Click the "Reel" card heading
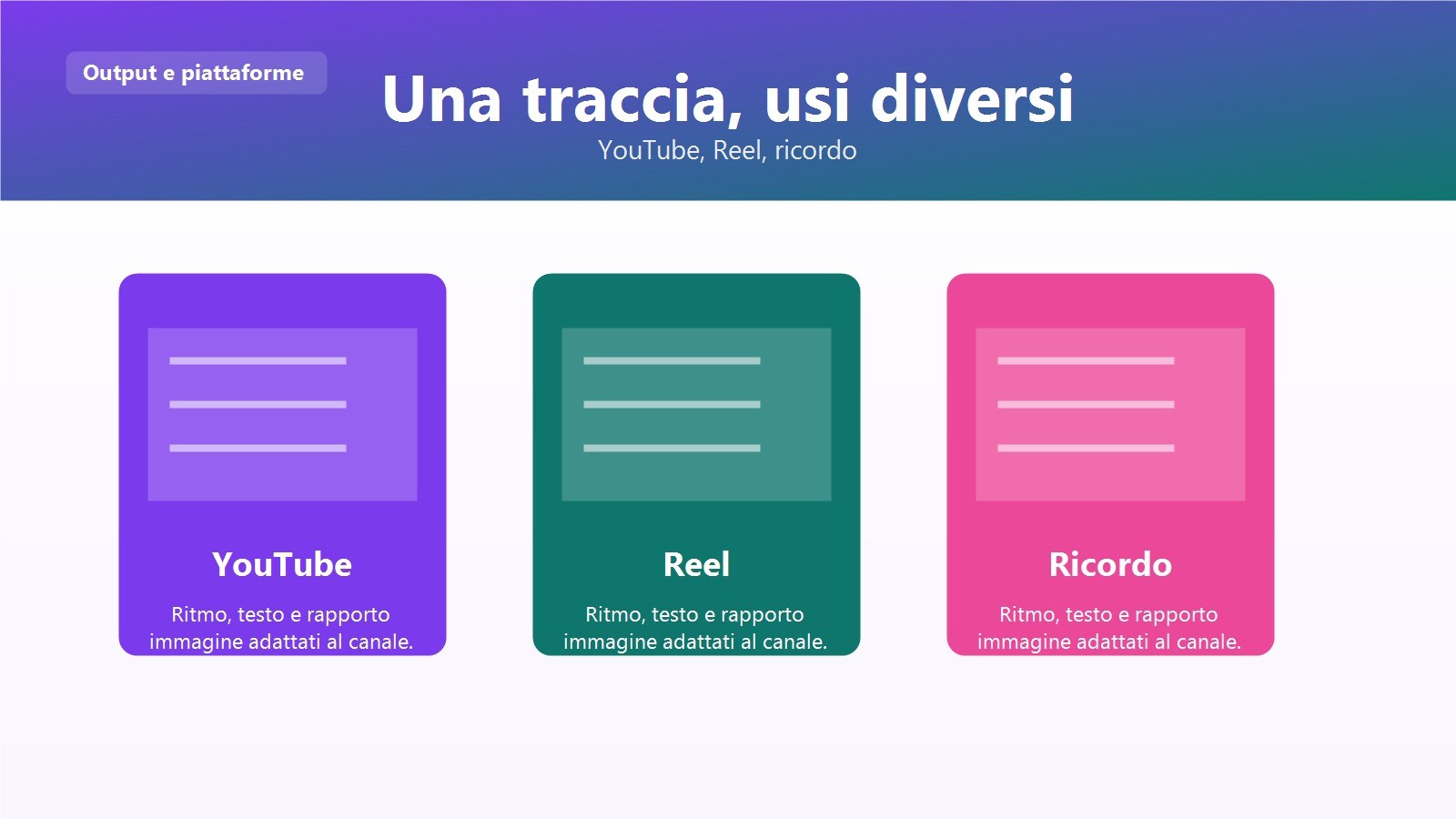The width and height of the screenshot is (1456, 819). click(x=696, y=564)
